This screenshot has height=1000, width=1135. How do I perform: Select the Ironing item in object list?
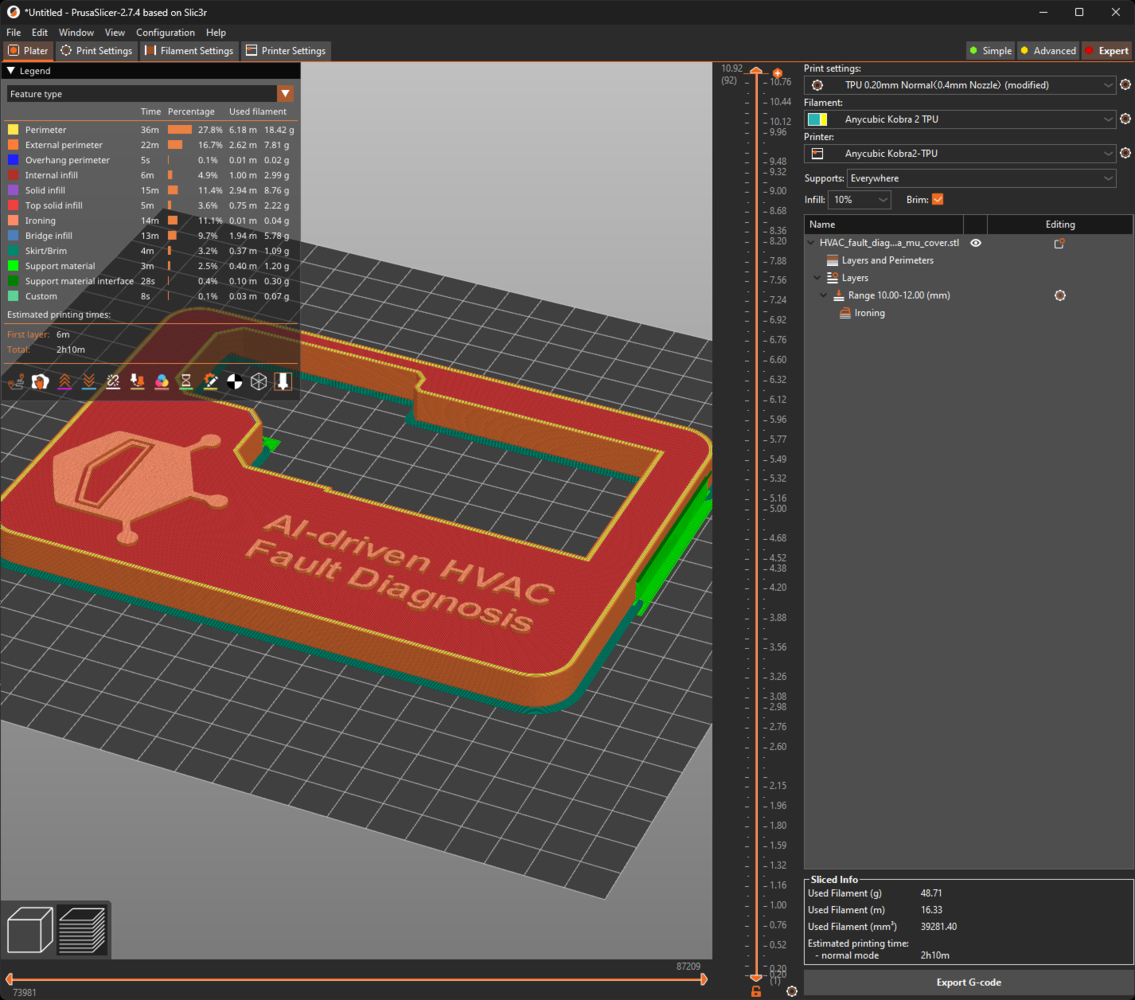click(x=869, y=313)
